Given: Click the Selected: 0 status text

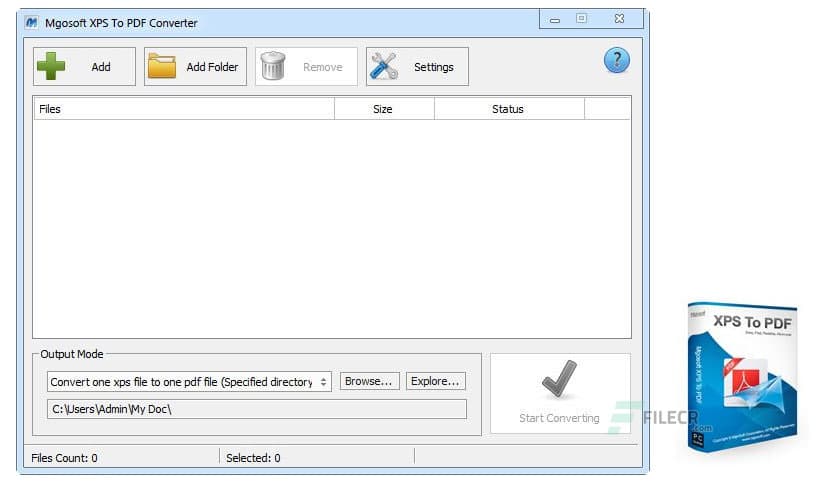Looking at the screenshot, I should [253, 458].
